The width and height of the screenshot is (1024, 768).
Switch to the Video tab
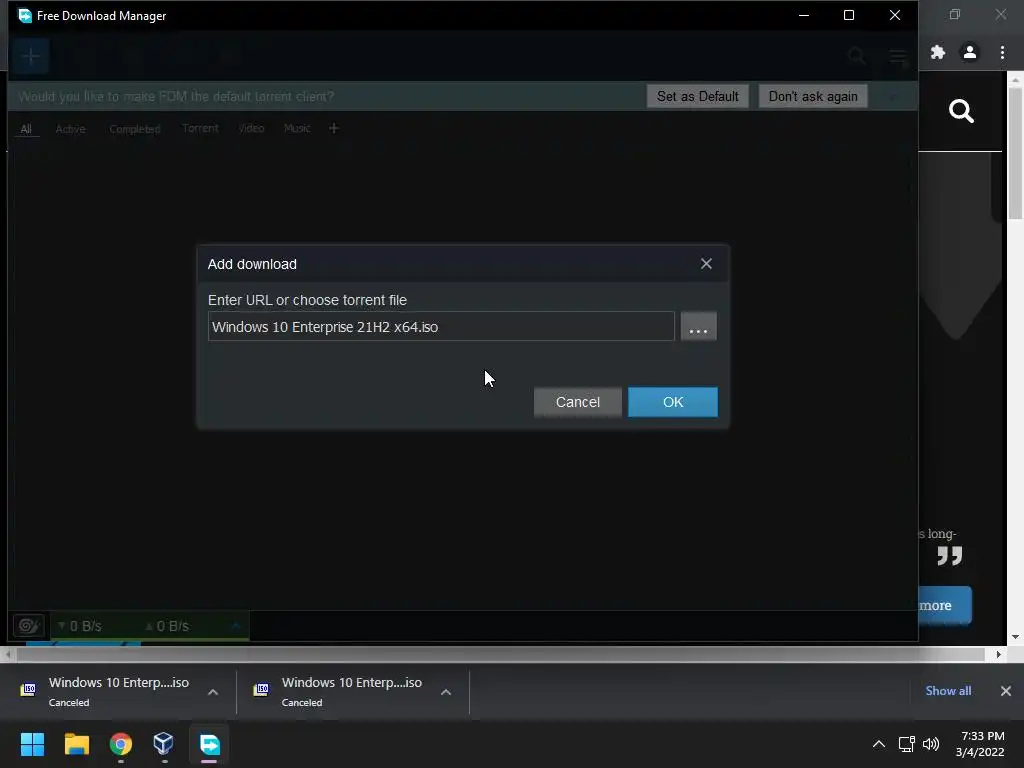(x=251, y=128)
